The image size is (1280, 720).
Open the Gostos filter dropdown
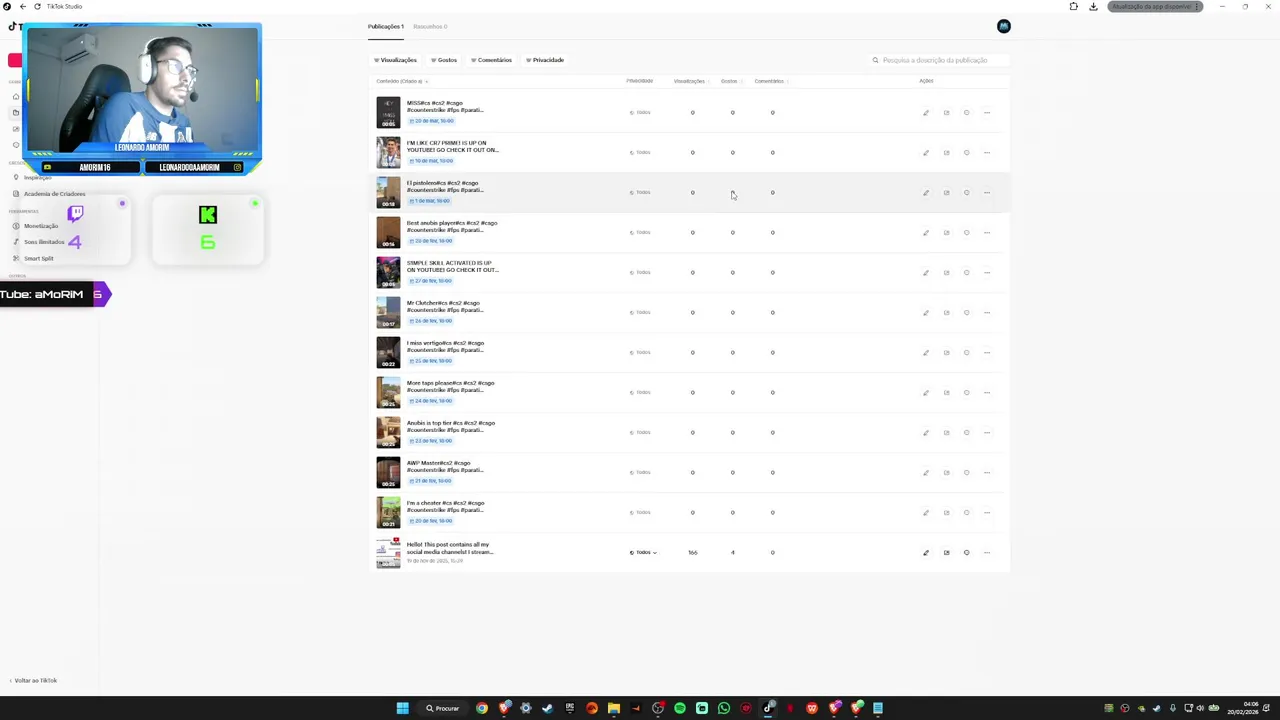444,60
